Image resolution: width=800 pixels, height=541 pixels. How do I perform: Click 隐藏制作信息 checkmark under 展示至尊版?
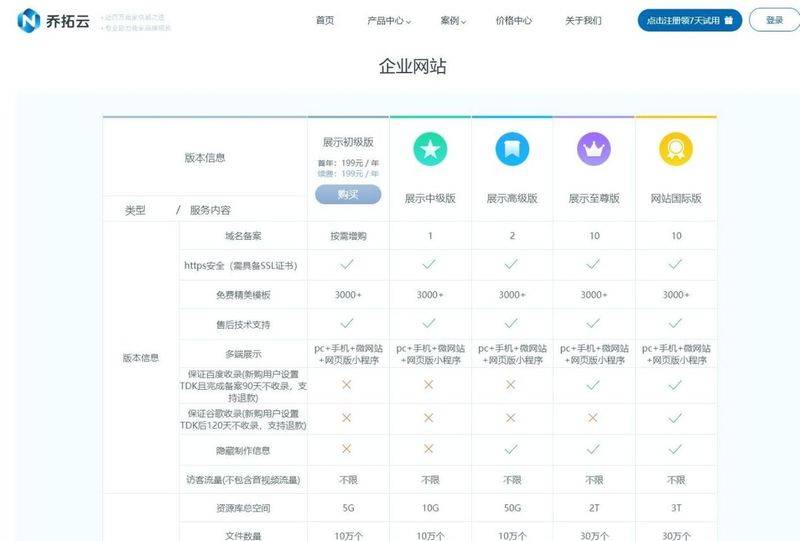point(593,449)
